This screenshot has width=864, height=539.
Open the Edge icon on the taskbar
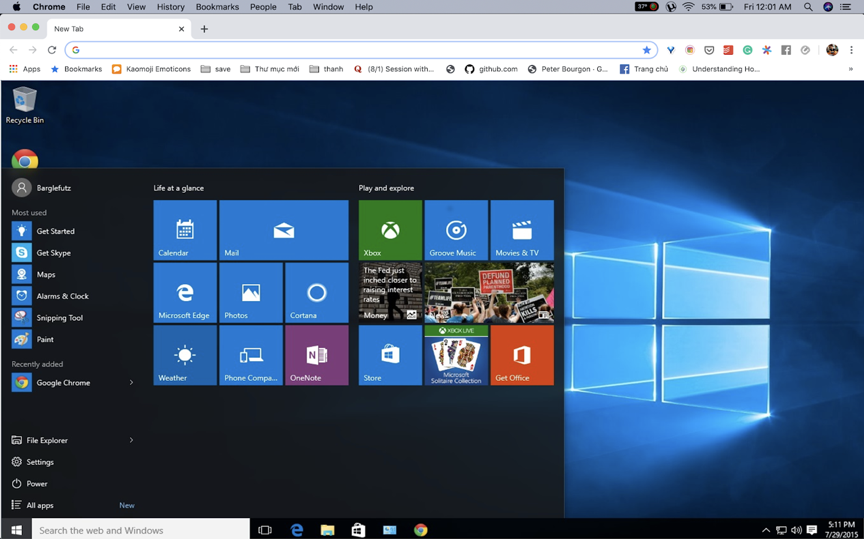coord(297,530)
